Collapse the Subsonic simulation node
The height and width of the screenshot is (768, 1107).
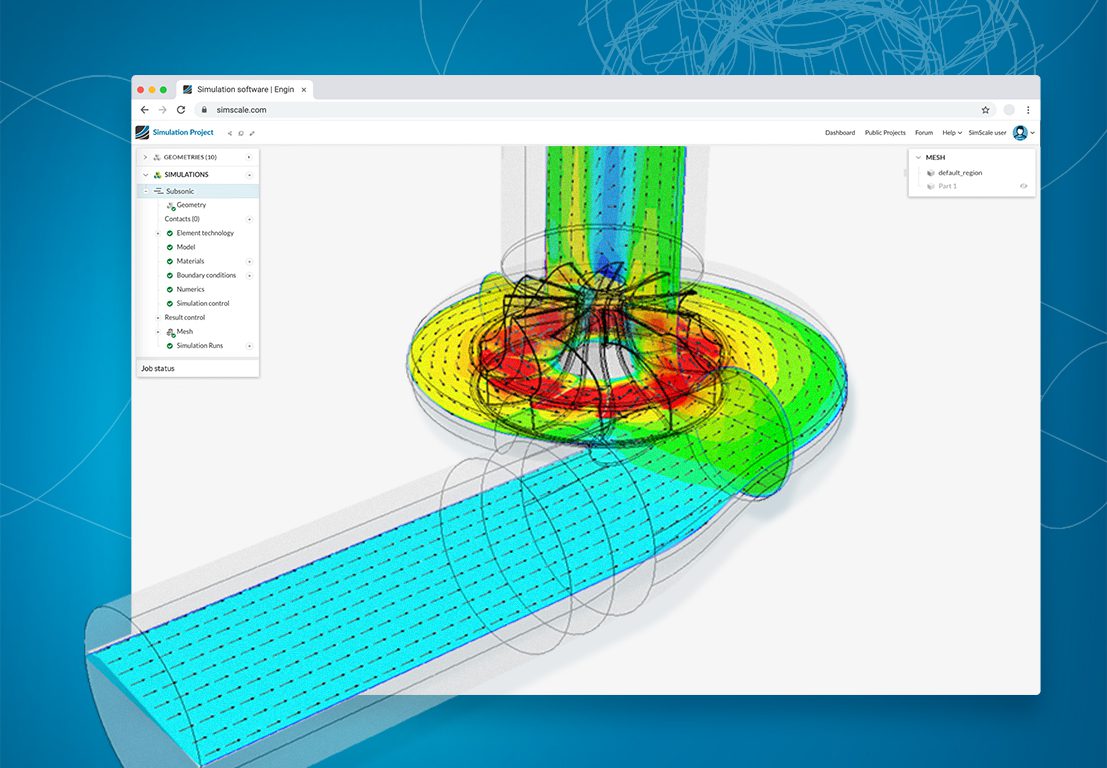(146, 191)
